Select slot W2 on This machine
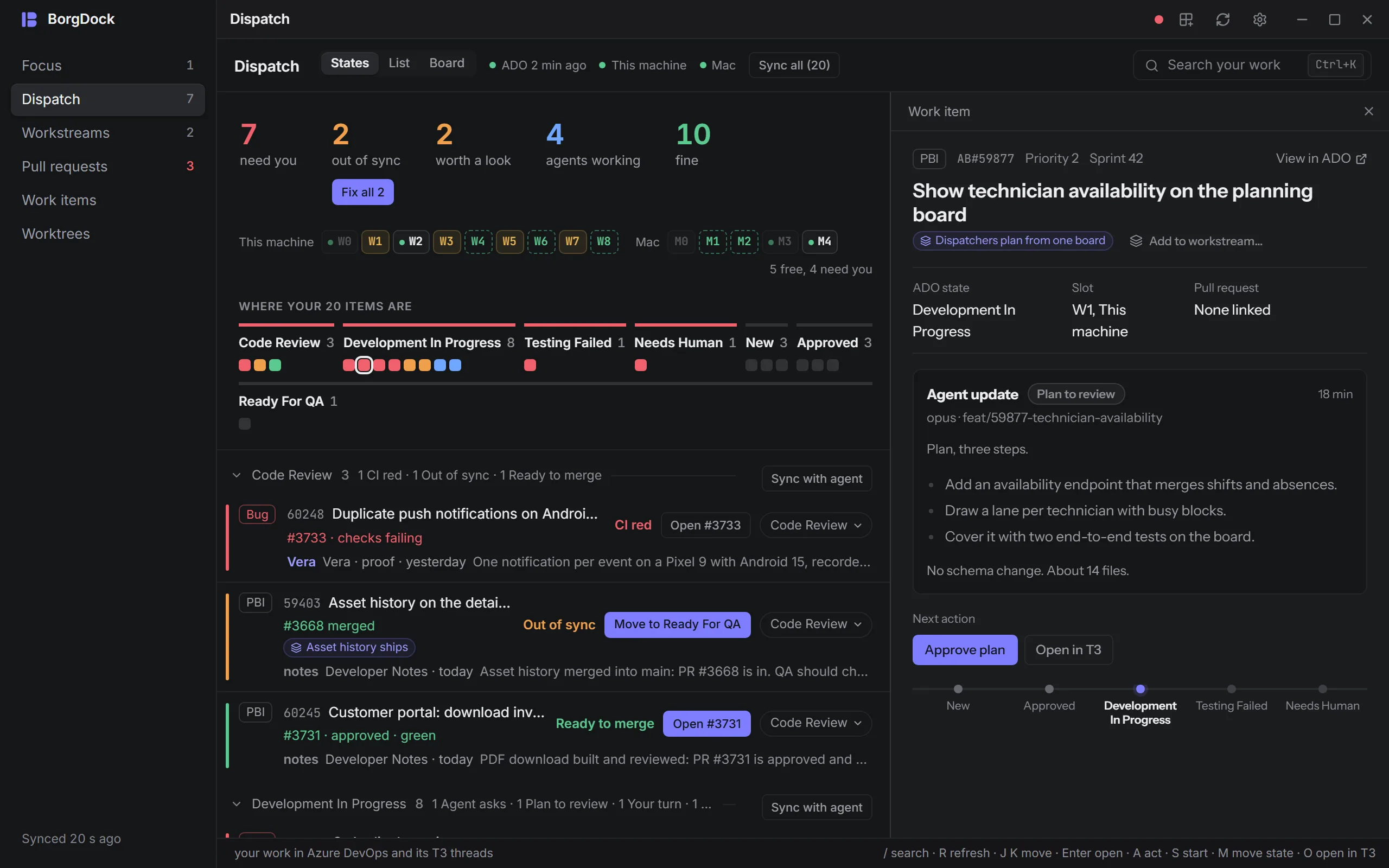Screen dimensions: 1389x868 411,242
